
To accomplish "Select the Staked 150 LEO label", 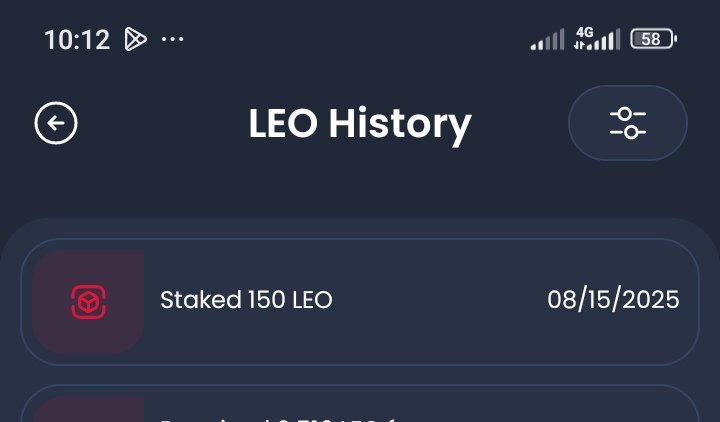I will pos(246,300).
